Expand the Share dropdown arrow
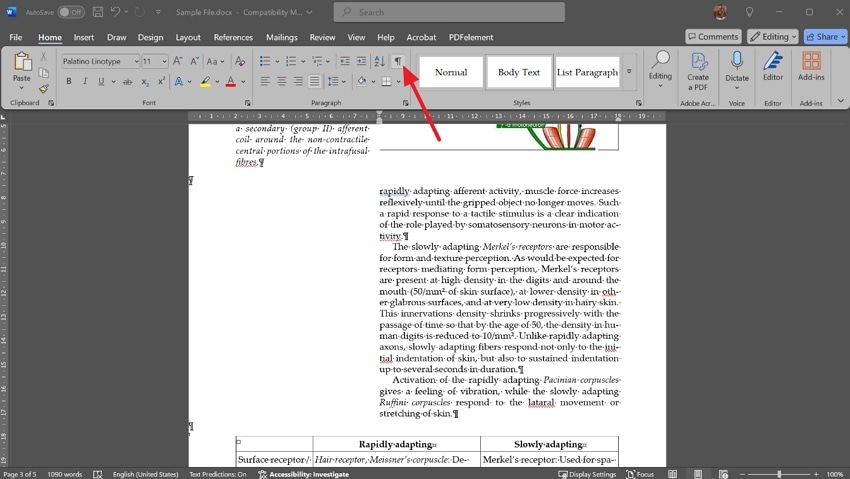Image resolution: width=850 pixels, height=479 pixels. point(843,37)
